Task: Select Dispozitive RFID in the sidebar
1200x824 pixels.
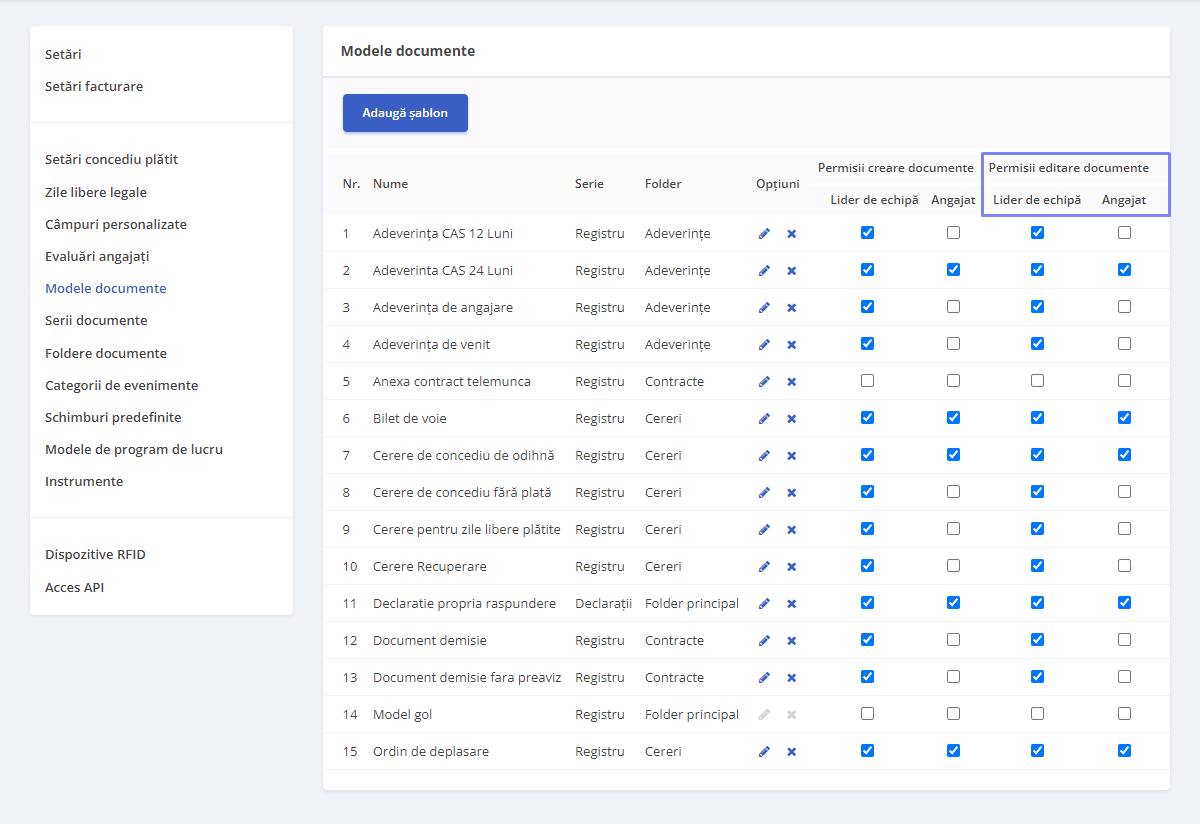Action: tap(95, 554)
